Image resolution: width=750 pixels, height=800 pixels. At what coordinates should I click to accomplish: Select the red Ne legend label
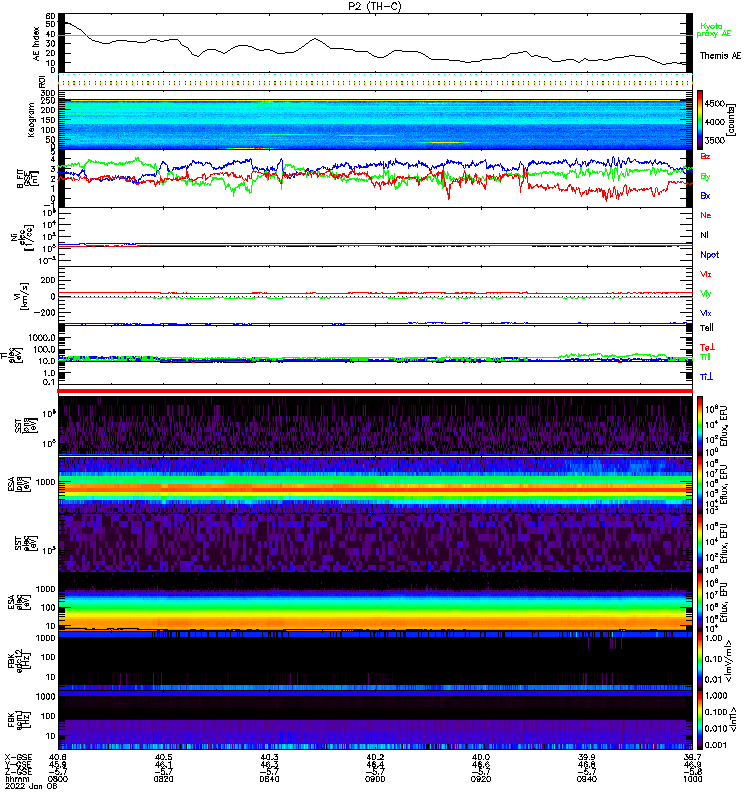pyautogui.click(x=706, y=215)
